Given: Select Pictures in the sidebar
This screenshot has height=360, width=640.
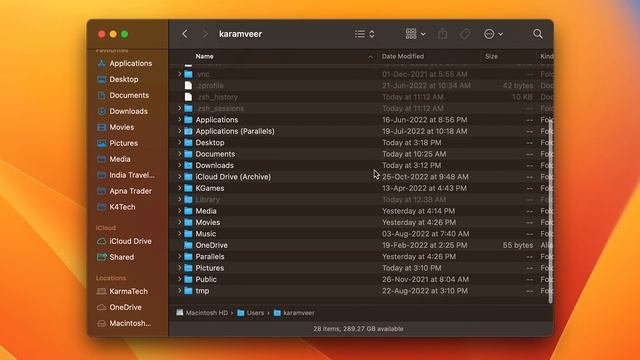Looking at the screenshot, I should coord(118,143).
